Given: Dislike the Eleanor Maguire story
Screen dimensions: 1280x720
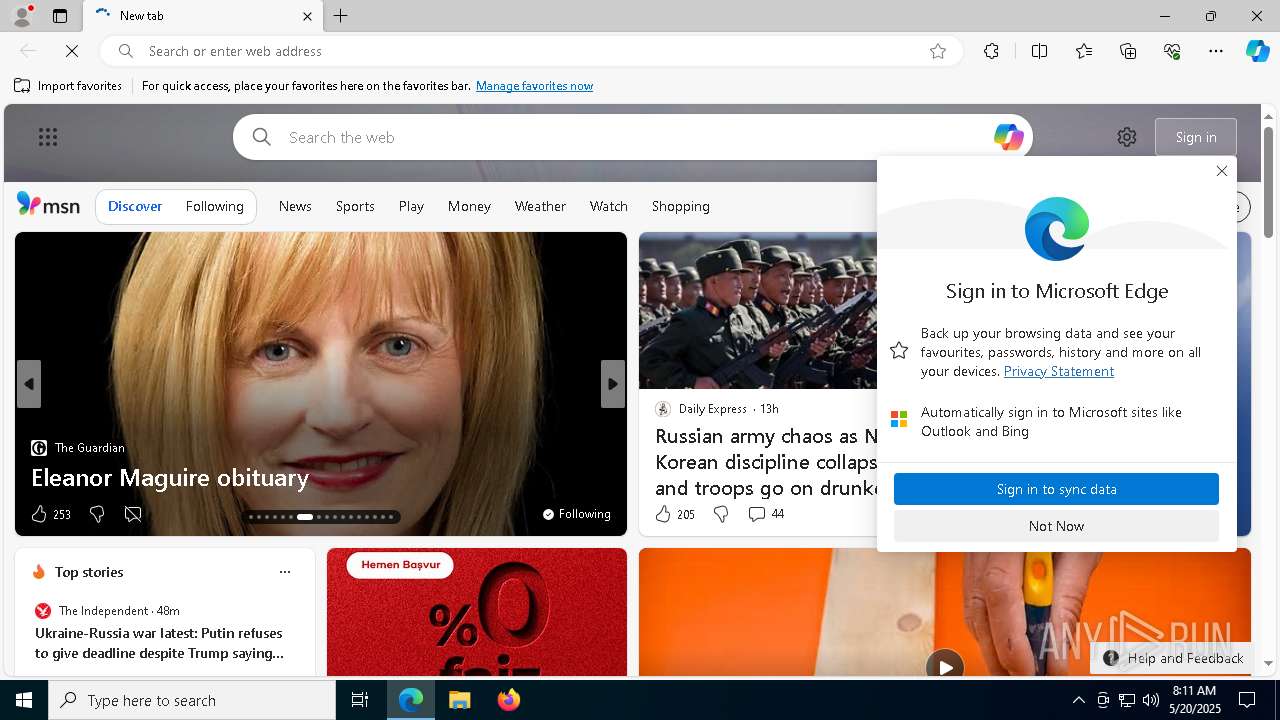Looking at the screenshot, I should click(97, 514).
